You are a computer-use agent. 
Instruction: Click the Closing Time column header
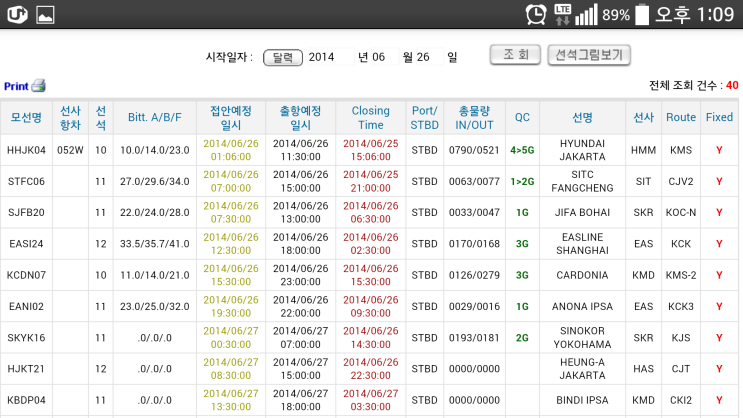coord(371,117)
